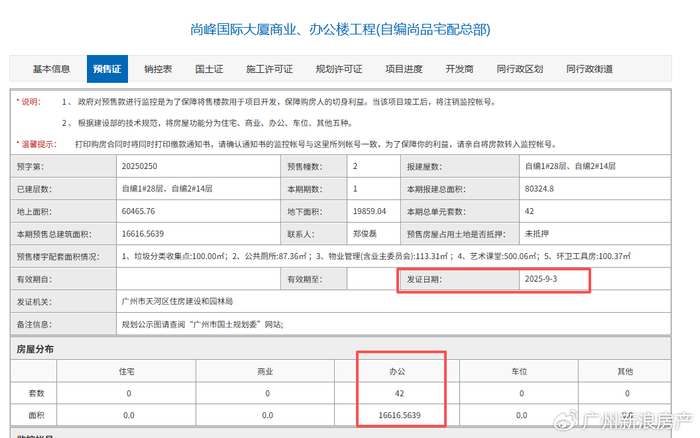Select the 同行政区划 tab
Viewport: 700px width, 438px height.
(520, 69)
